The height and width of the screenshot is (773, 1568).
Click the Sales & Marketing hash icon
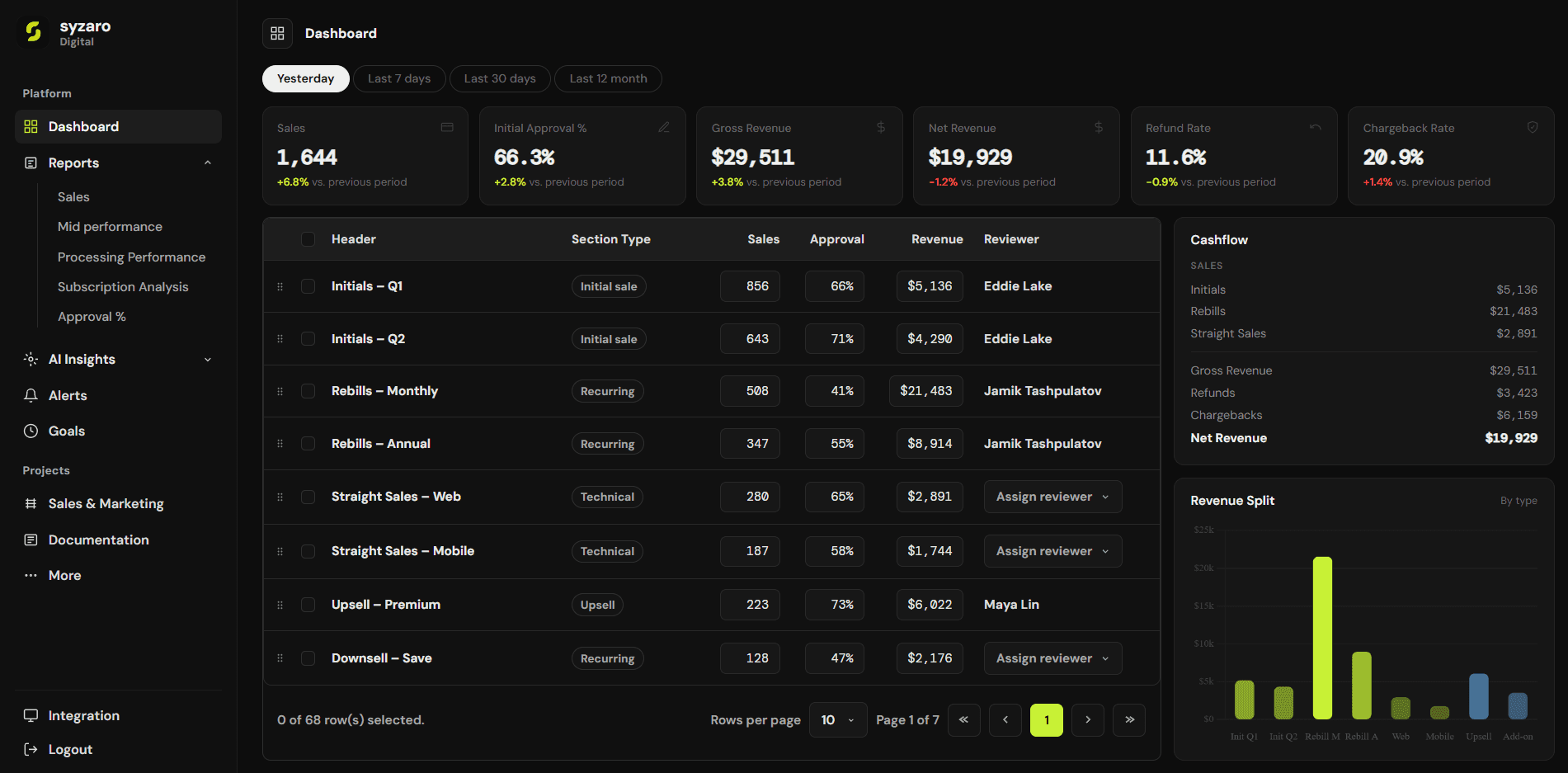tap(31, 503)
